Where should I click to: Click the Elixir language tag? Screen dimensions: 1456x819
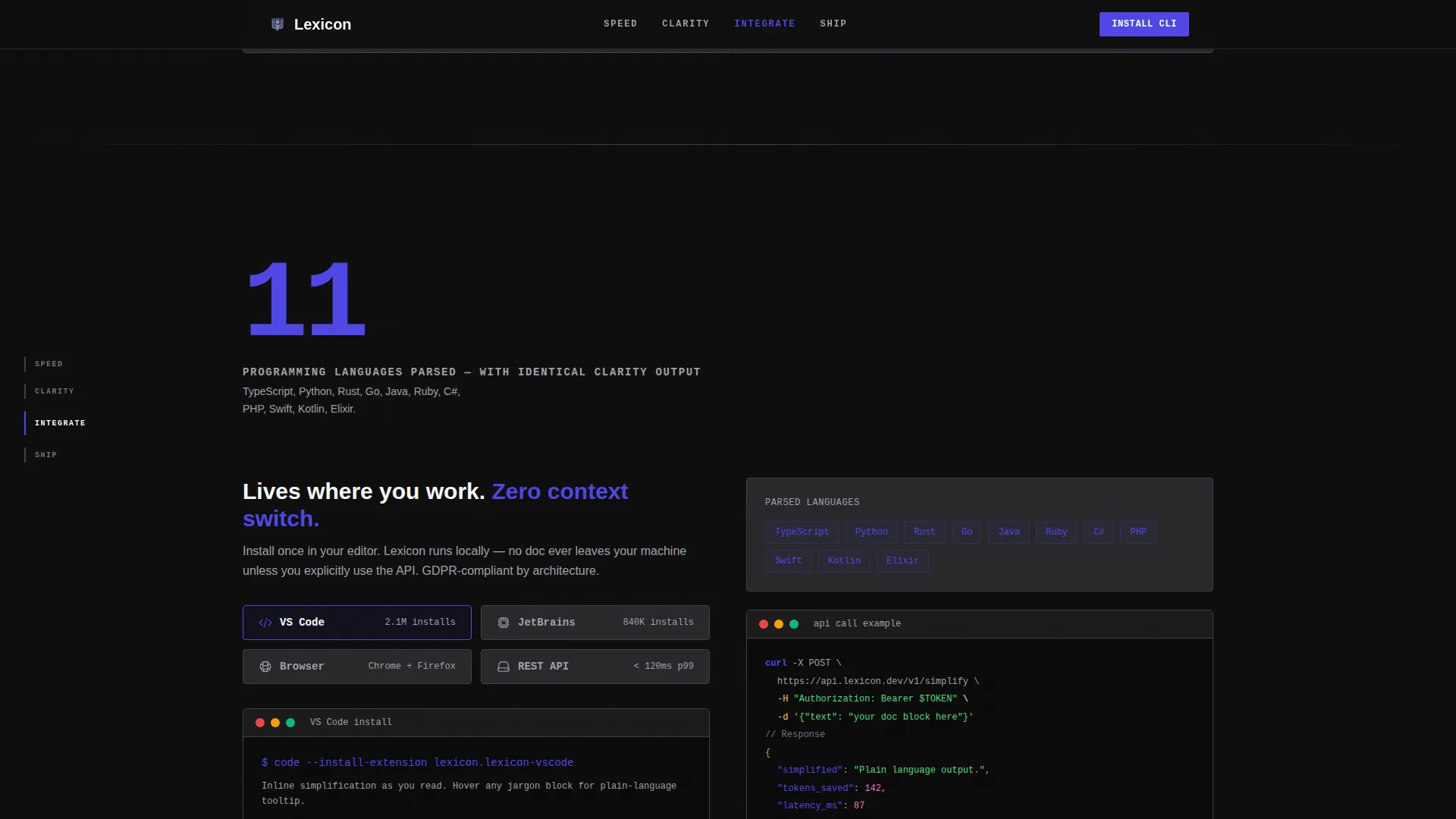tap(902, 561)
